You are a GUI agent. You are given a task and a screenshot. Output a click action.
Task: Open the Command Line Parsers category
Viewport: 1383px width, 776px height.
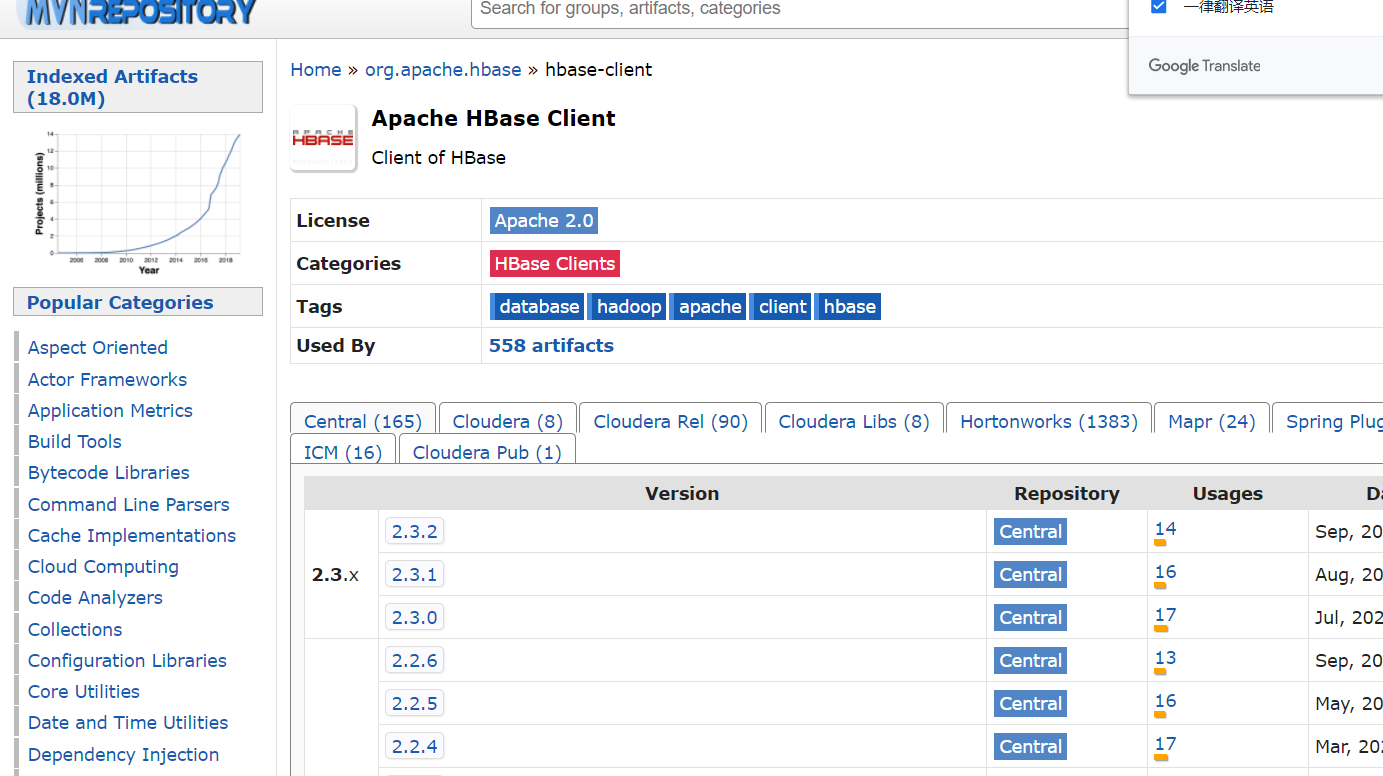tap(129, 504)
